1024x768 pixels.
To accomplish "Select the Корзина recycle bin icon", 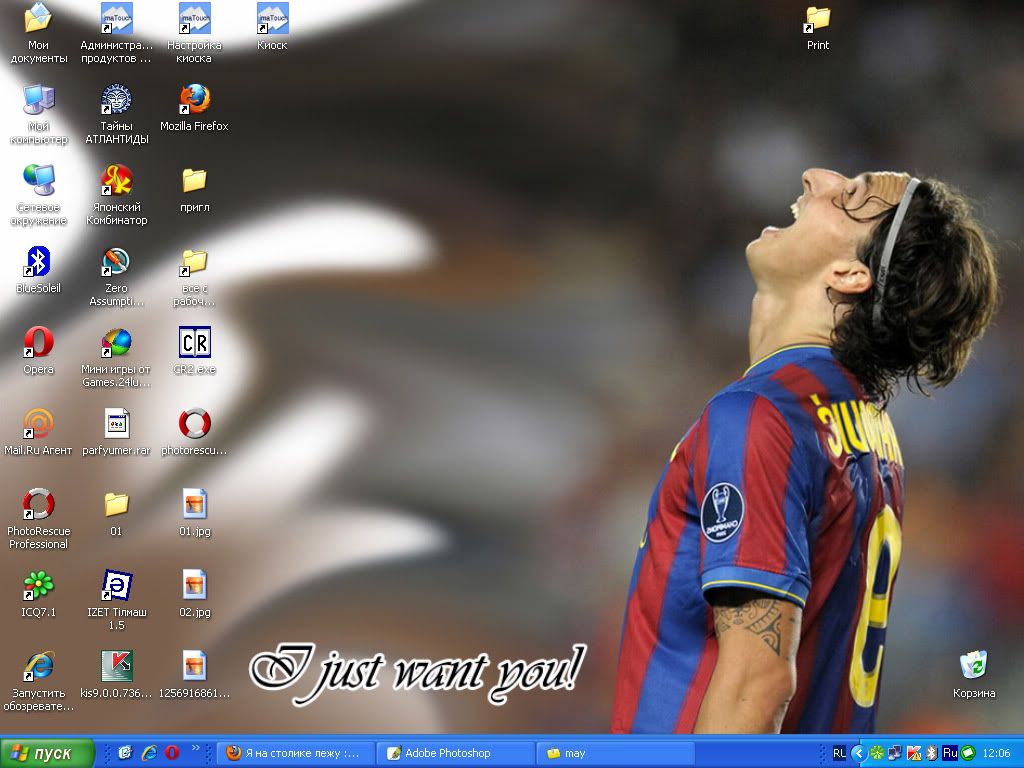I will (x=973, y=666).
